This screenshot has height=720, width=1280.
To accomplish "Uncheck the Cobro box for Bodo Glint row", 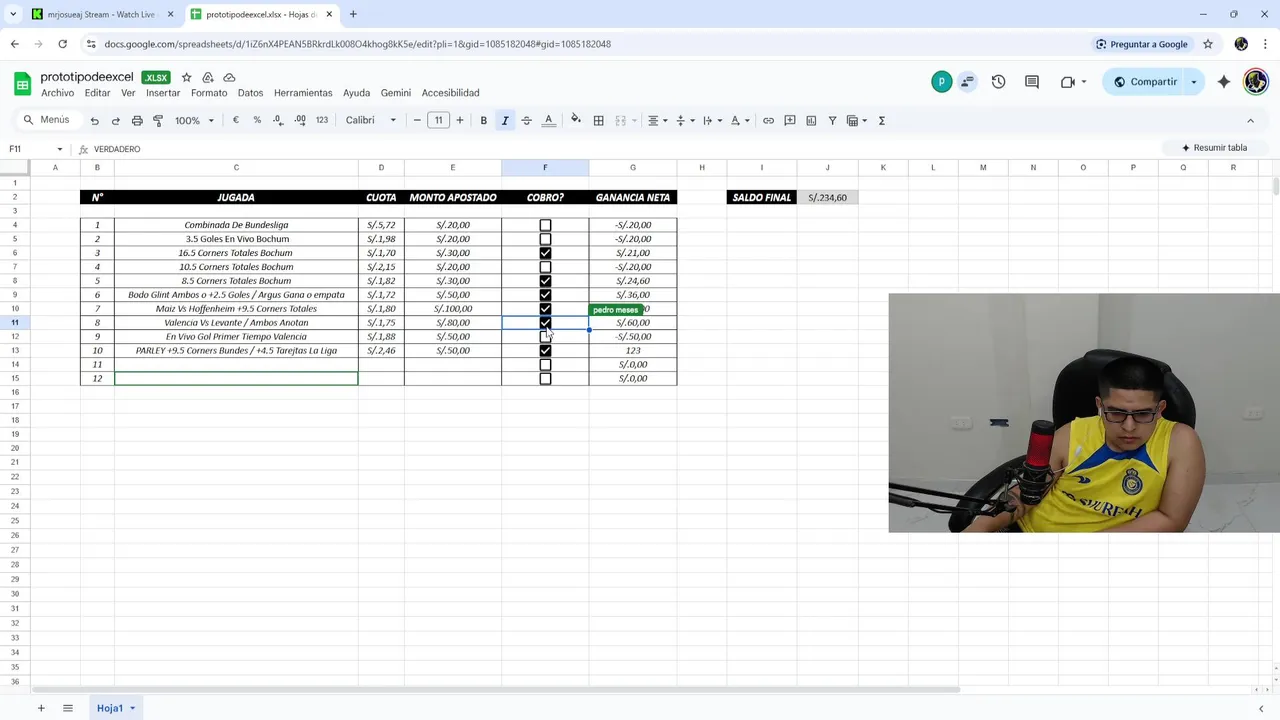I will 545,295.
